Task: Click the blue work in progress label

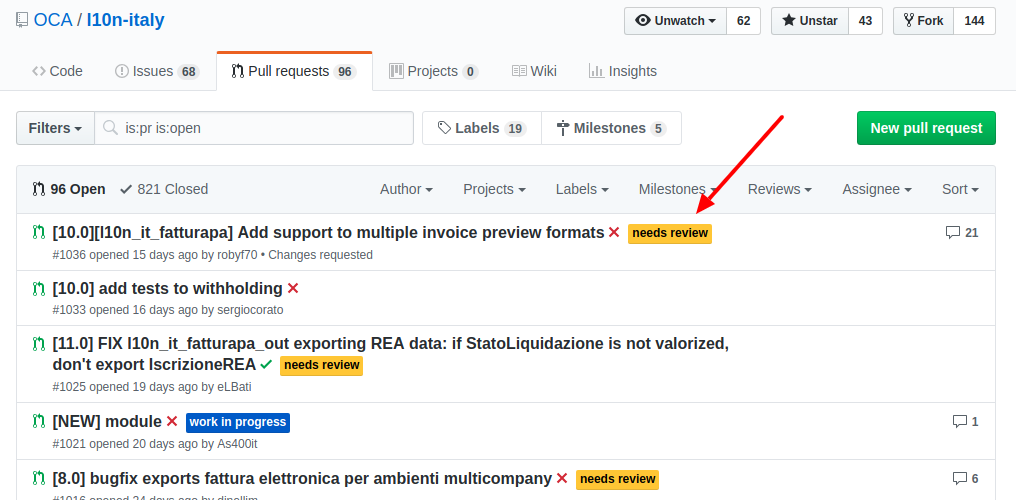Action: [238, 422]
